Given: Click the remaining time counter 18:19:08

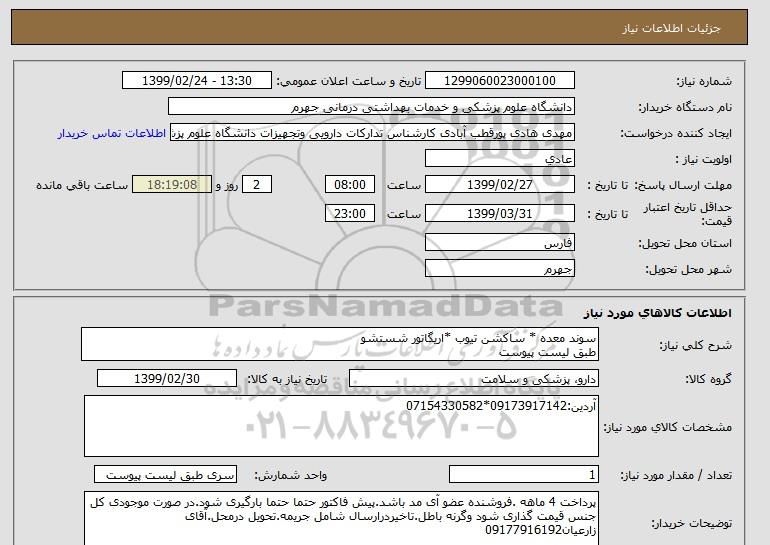Looking at the screenshot, I should point(172,185).
